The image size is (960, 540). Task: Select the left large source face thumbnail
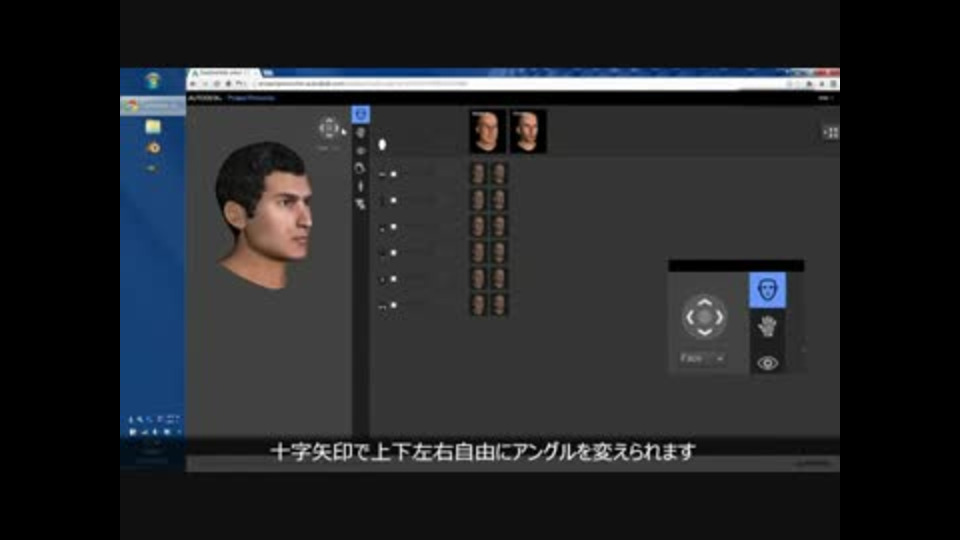pos(487,131)
